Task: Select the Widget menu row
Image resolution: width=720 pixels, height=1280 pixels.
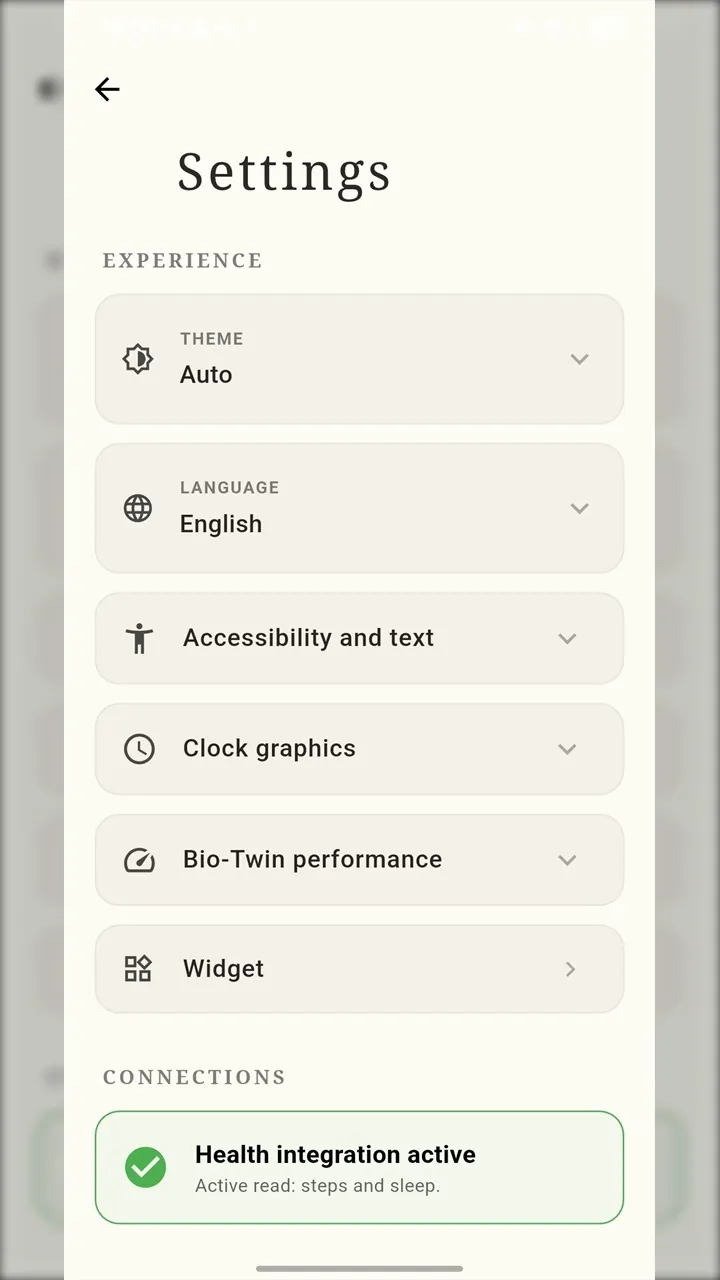Action: [x=359, y=969]
